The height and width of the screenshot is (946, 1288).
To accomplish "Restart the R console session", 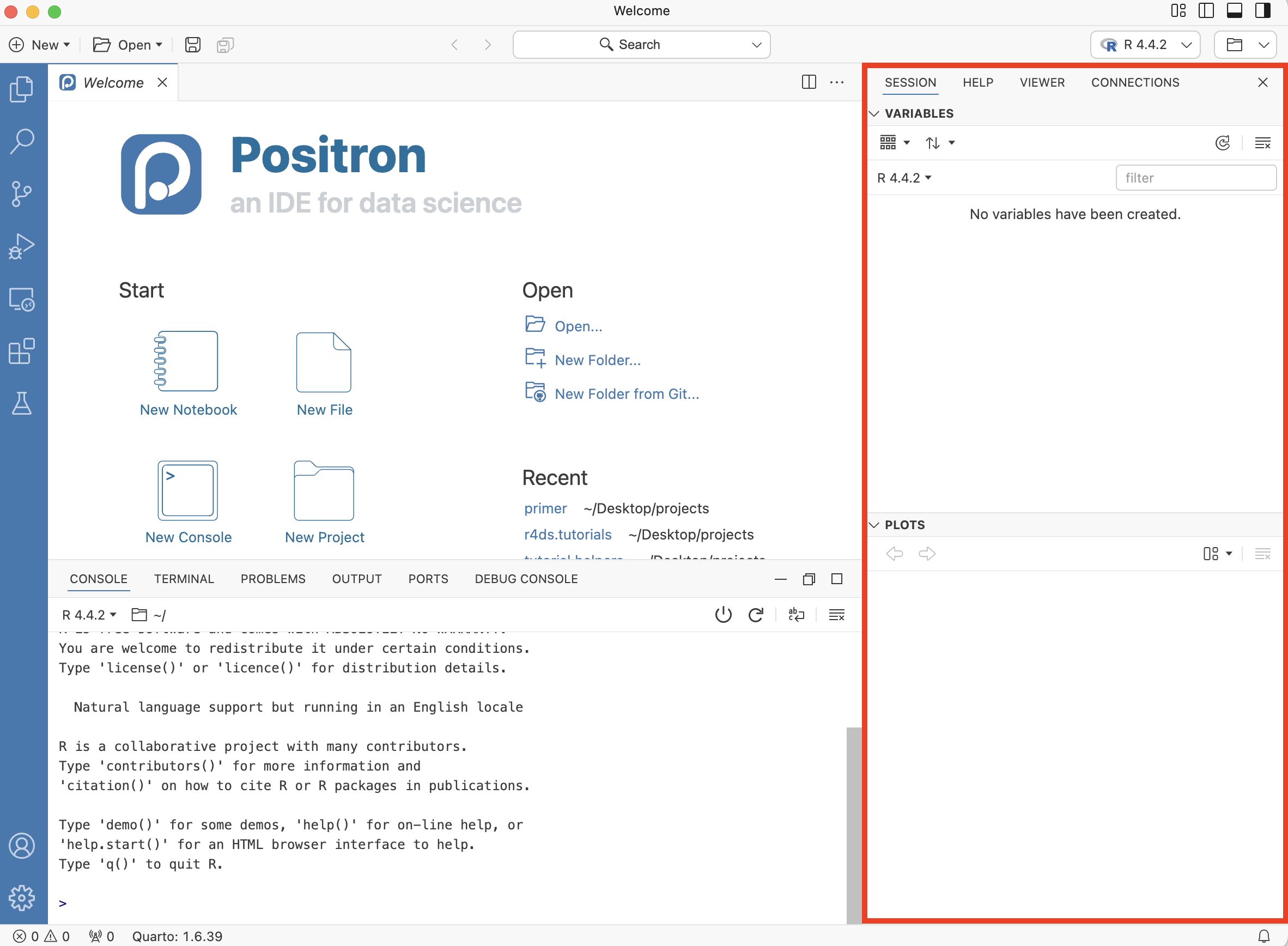I will point(756,615).
